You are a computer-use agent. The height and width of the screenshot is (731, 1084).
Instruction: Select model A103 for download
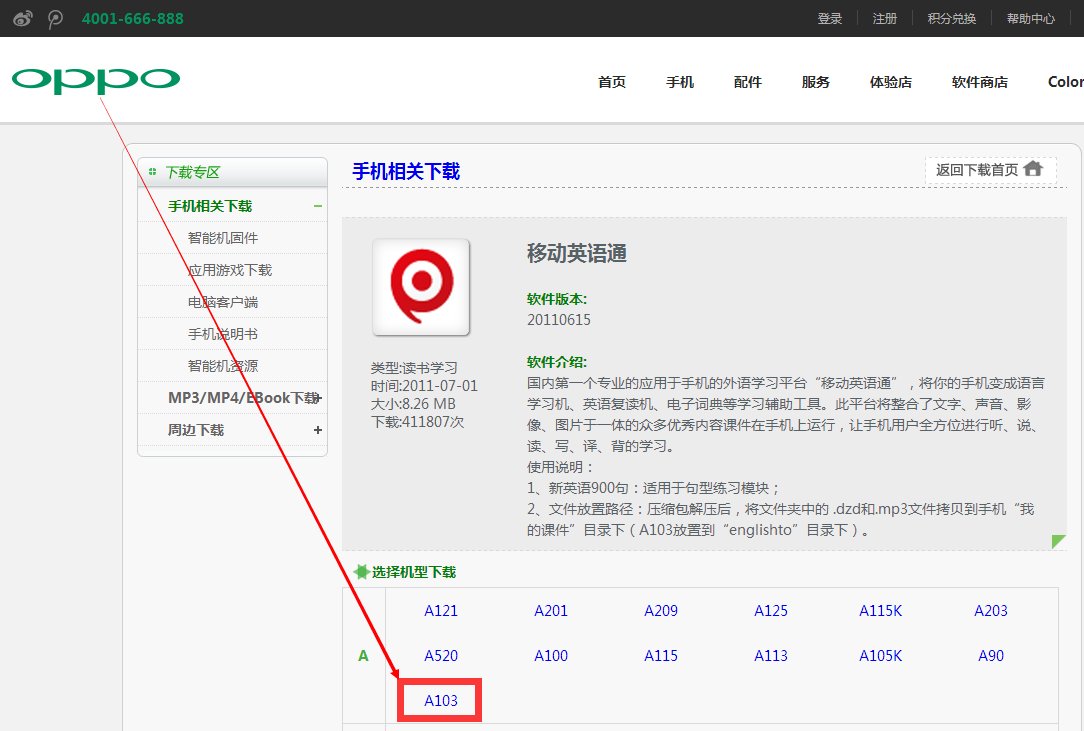point(441,701)
